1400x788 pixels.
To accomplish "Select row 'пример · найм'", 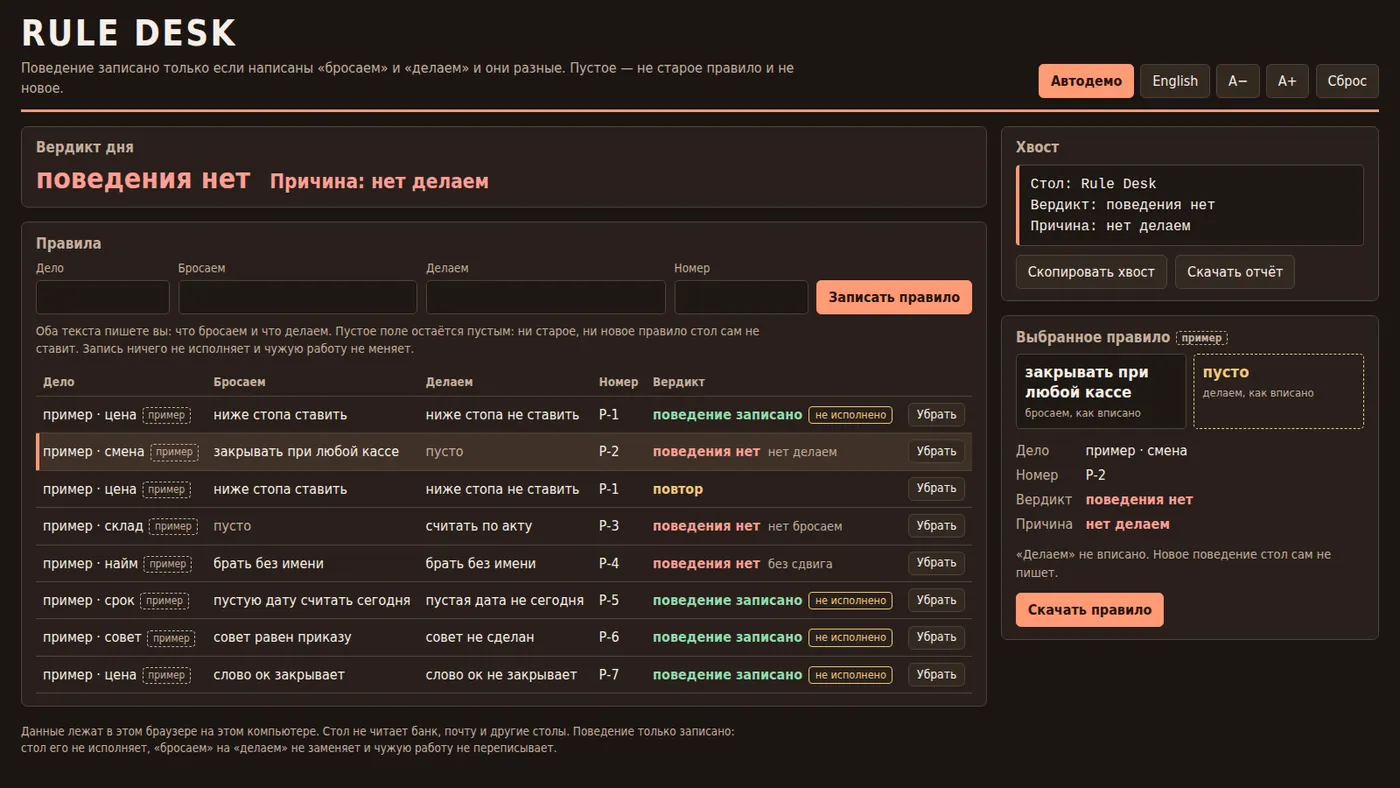I will pos(504,563).
